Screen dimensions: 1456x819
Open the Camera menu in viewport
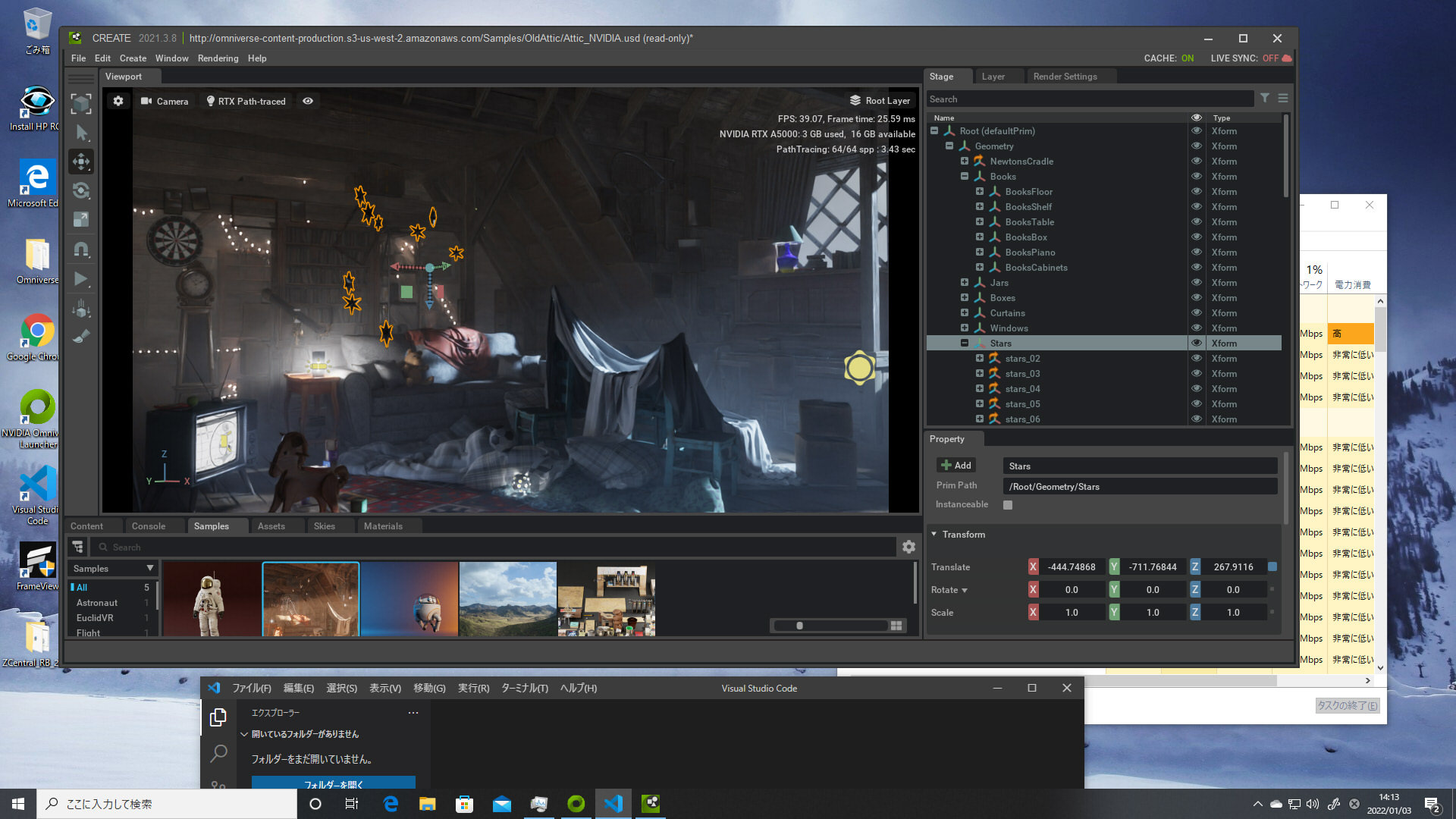click(x=165, y=101)
